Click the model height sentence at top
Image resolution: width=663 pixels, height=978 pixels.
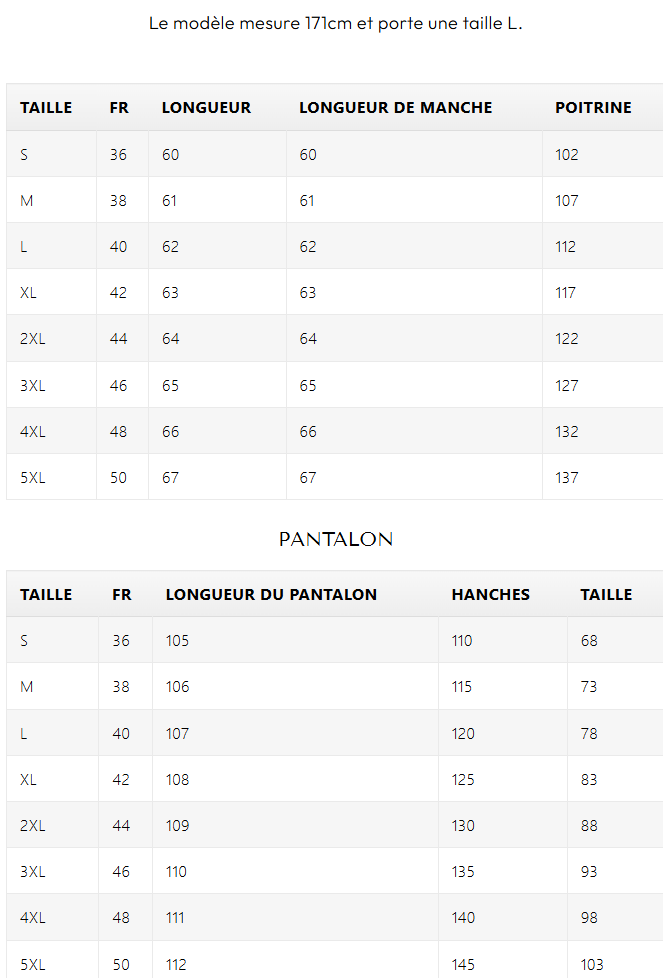(335, 23)
